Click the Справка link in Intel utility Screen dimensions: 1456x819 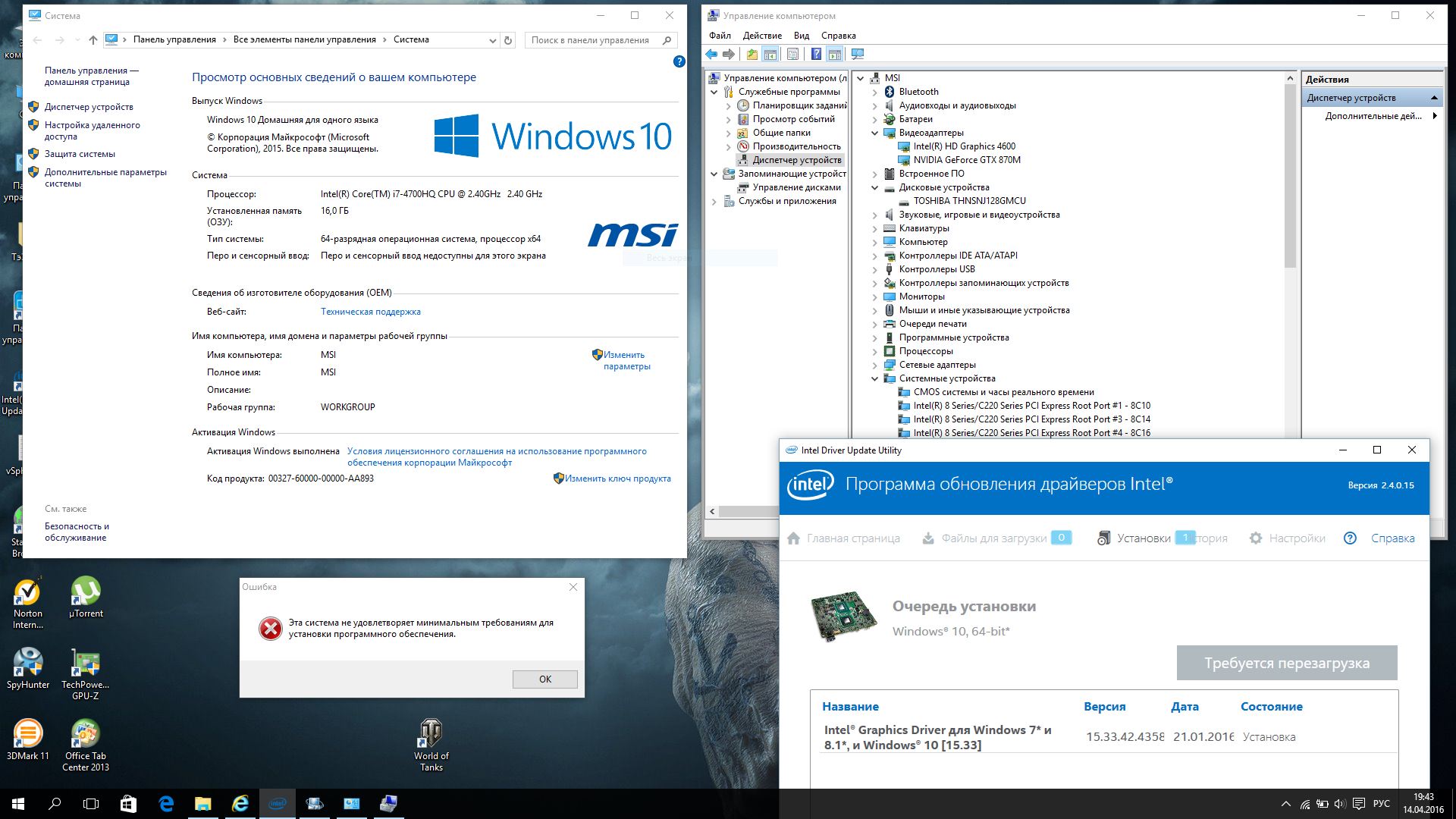(1392, 538)
